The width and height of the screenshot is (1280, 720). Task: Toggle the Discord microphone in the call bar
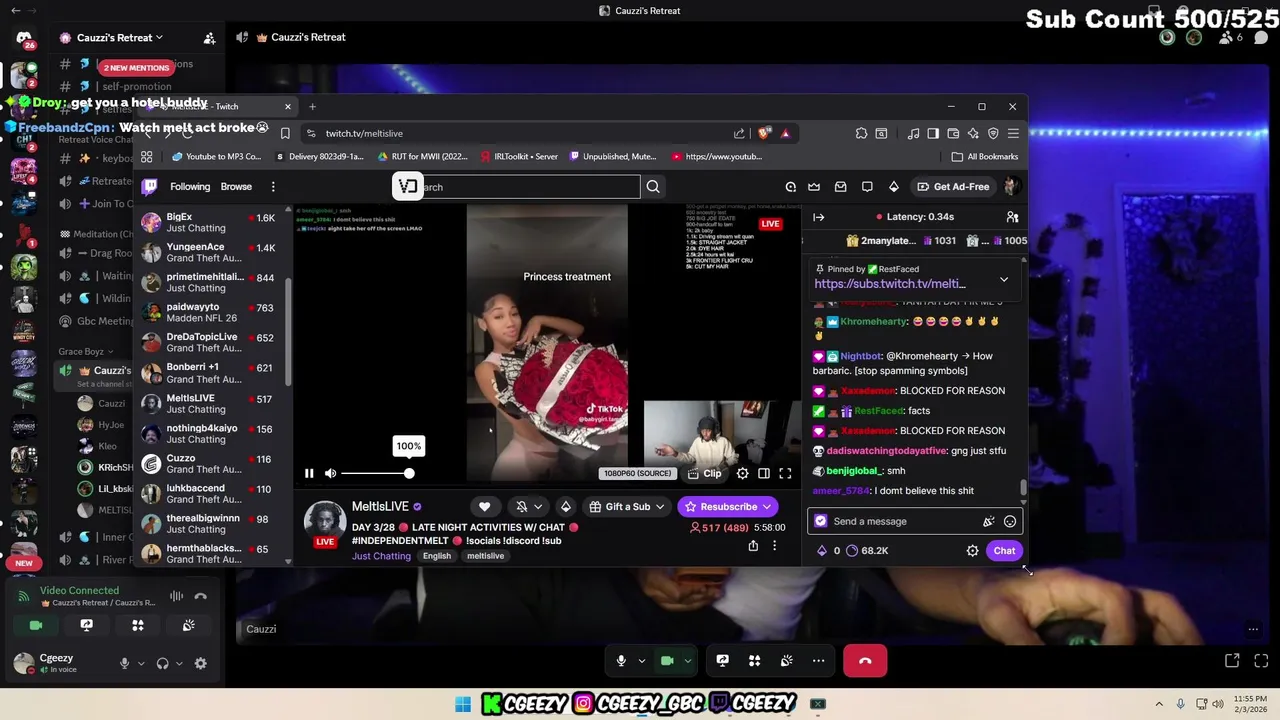[x=621, y=661]
